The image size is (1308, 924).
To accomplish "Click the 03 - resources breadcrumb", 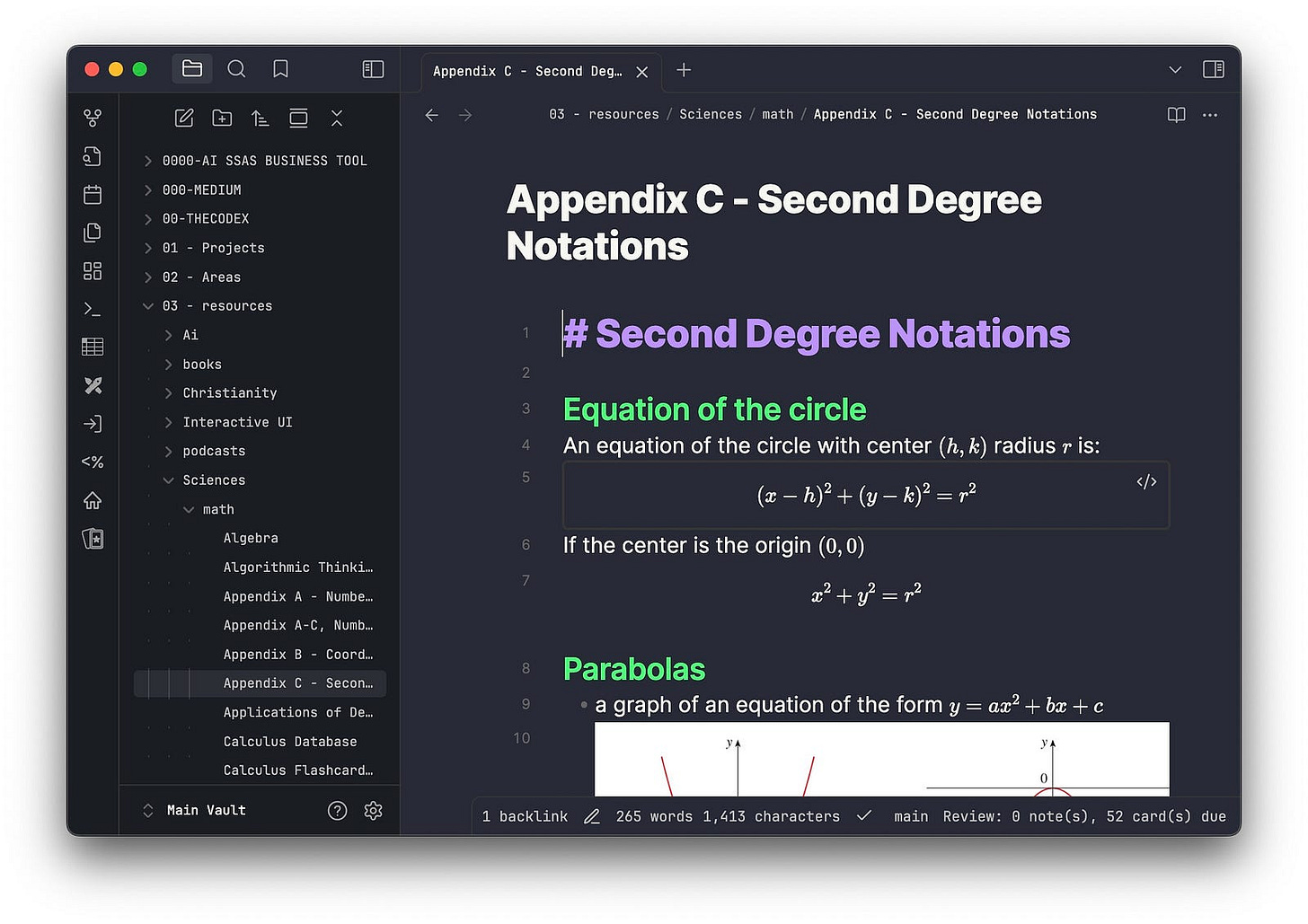I will (x=604, y=115).
